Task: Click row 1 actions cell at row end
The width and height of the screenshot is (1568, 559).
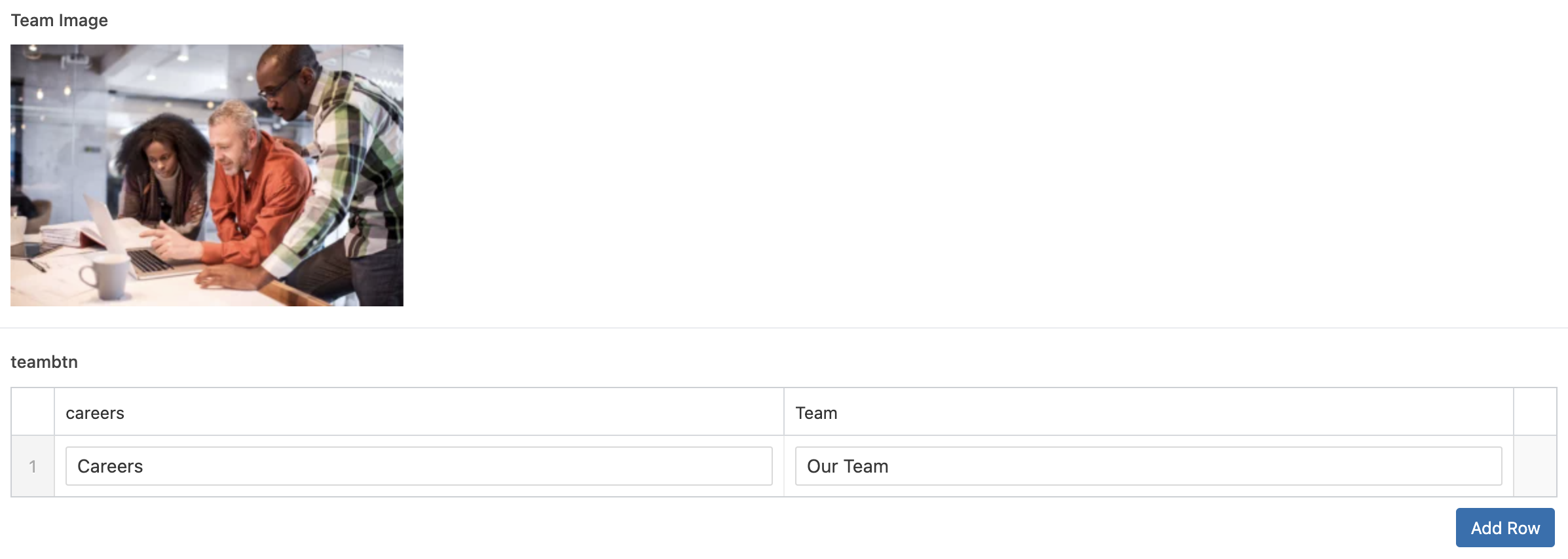Action: click(x=1535, y=466)
